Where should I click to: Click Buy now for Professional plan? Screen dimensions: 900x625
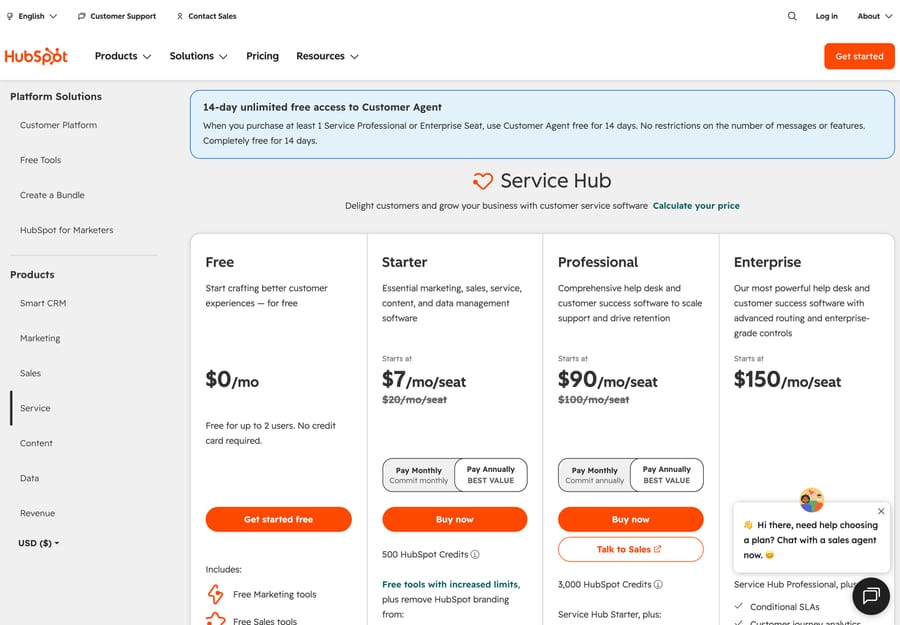point(630,519)
